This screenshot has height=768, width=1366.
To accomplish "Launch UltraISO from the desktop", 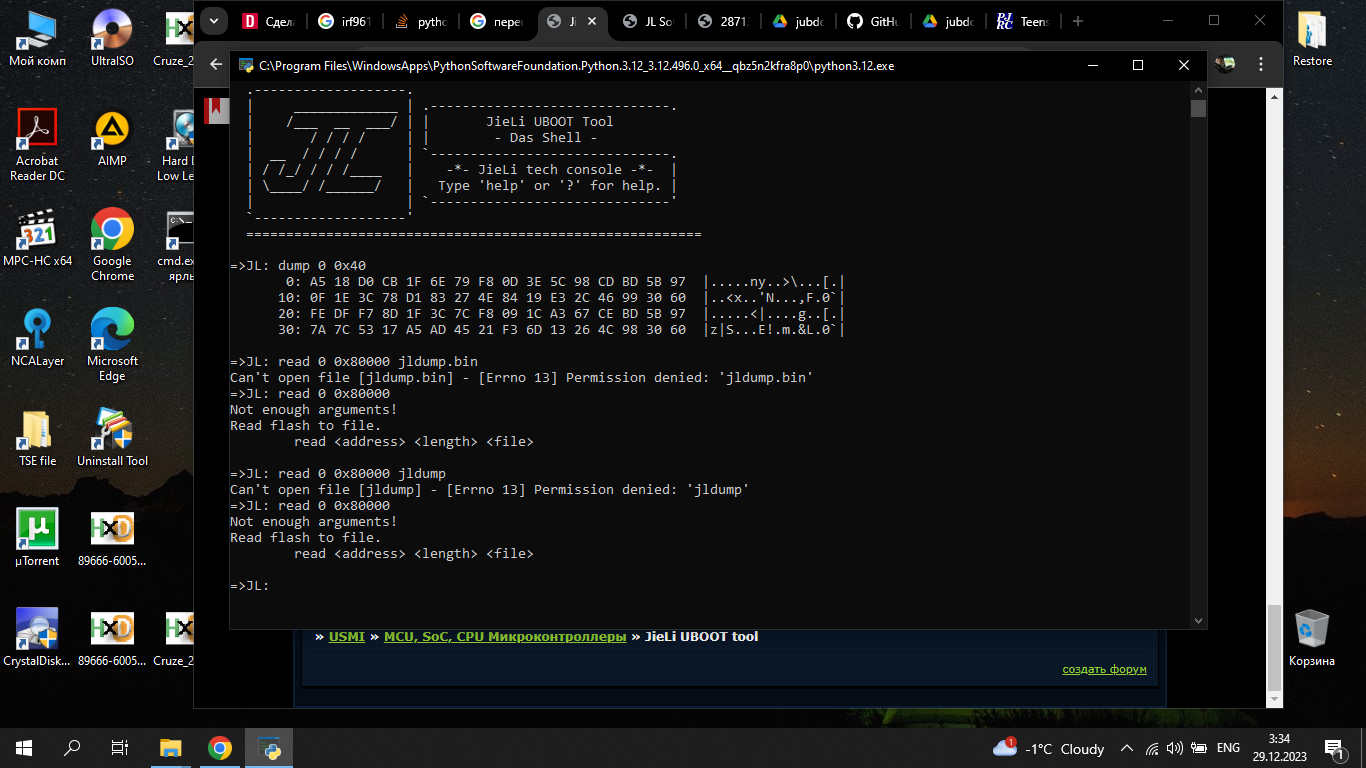I will [112, 38].
